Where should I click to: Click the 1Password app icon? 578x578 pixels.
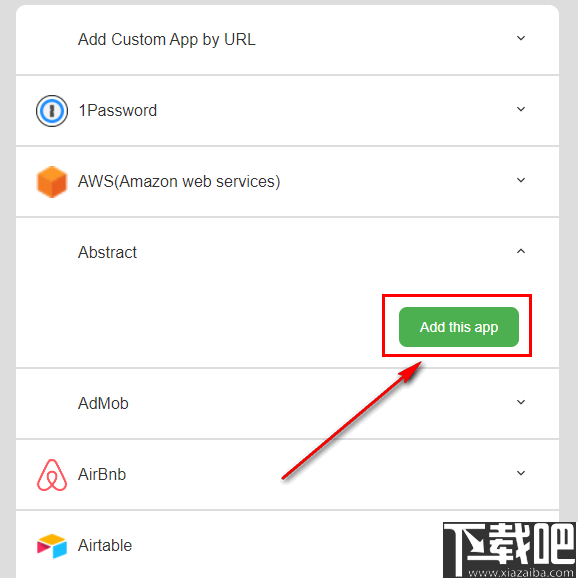tap(52, 111)
